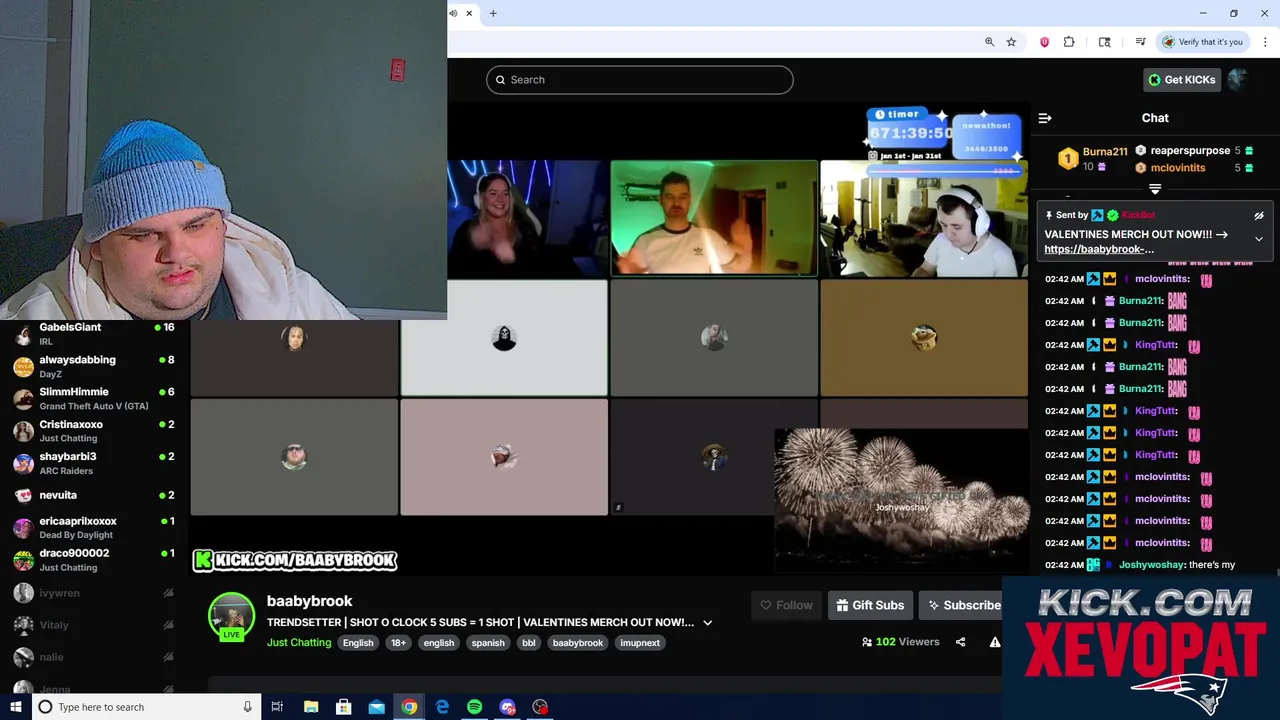Follow the baabybrook channel
The width and height of the screenshot is (1280, 720).
(786, 605)
